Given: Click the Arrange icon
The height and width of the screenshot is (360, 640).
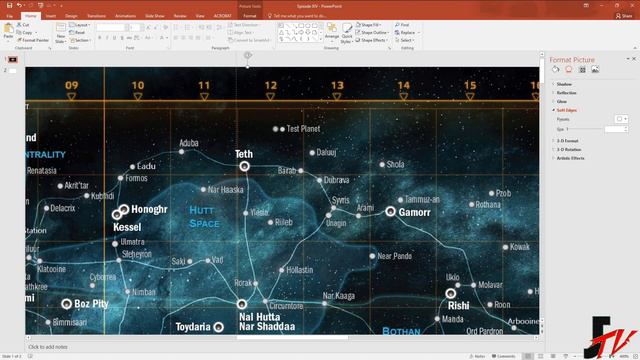Looking at the screenshot, I should pyautogui.click(x=332, y=32).
